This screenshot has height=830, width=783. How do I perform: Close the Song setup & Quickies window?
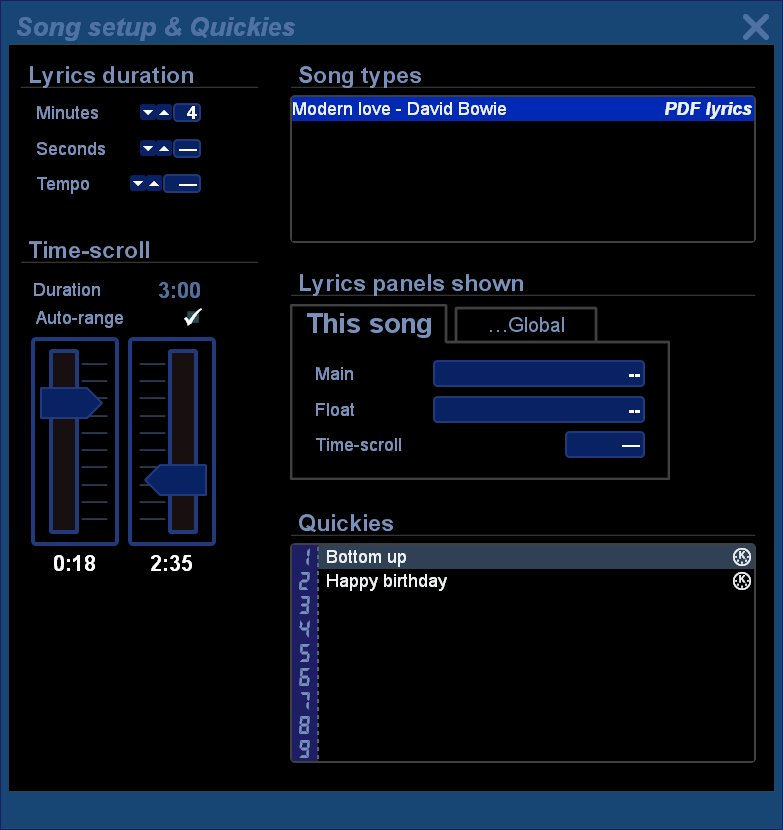pos(755,27)
